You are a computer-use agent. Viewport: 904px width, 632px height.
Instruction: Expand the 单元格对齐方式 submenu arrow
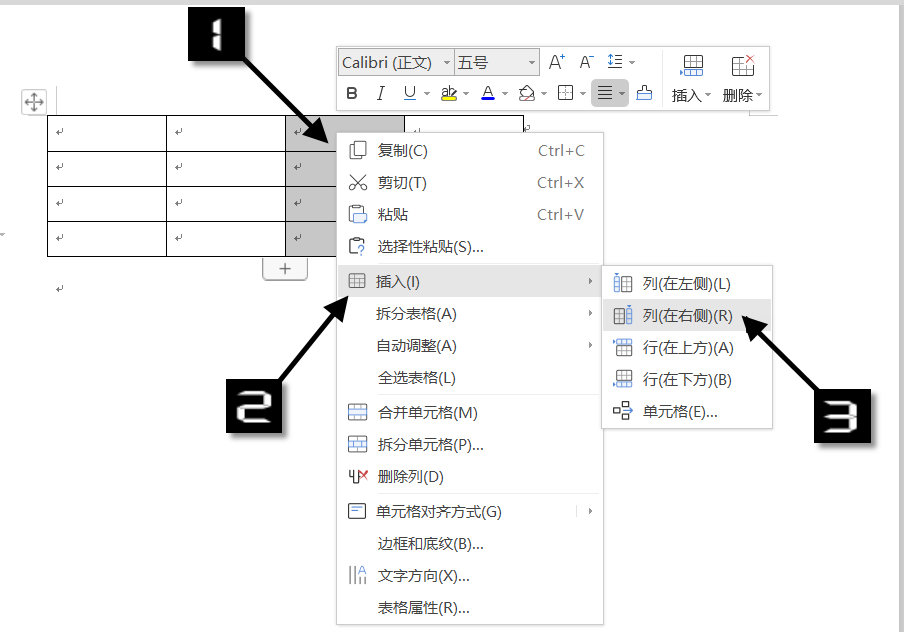point(590,511)
